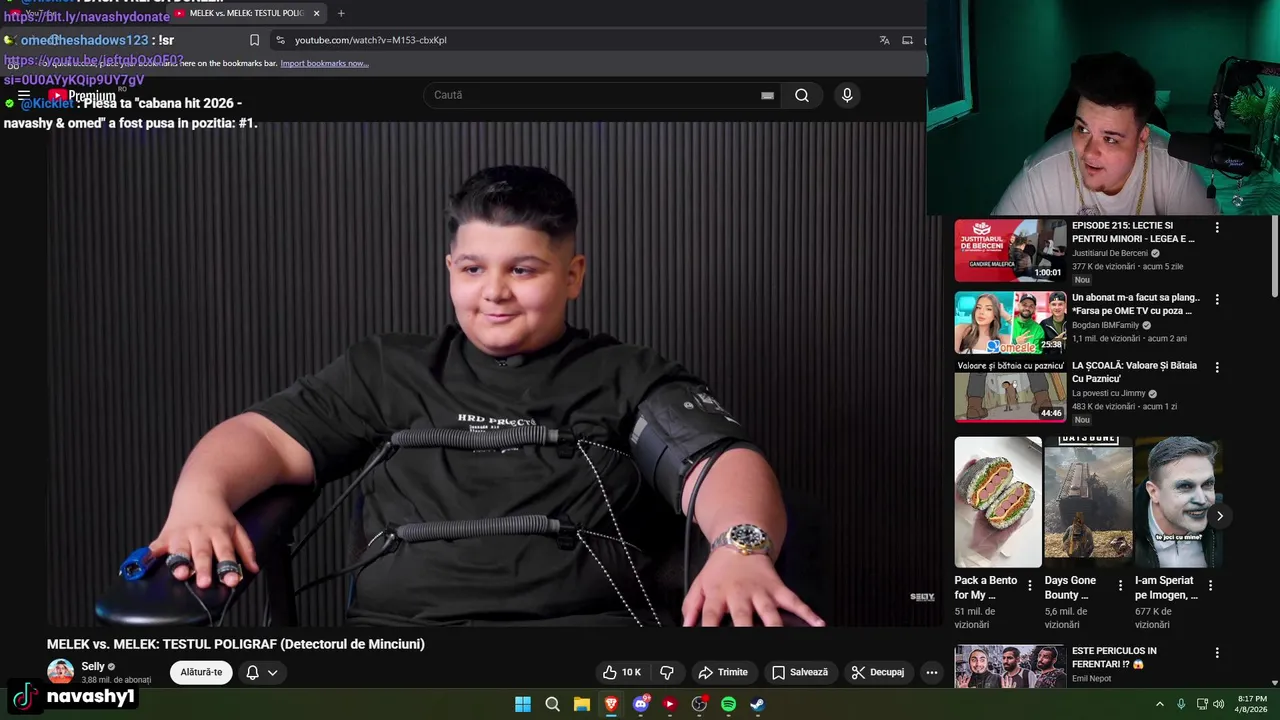
Task: Show hidden system tray icons
Action: (1160, 704)
